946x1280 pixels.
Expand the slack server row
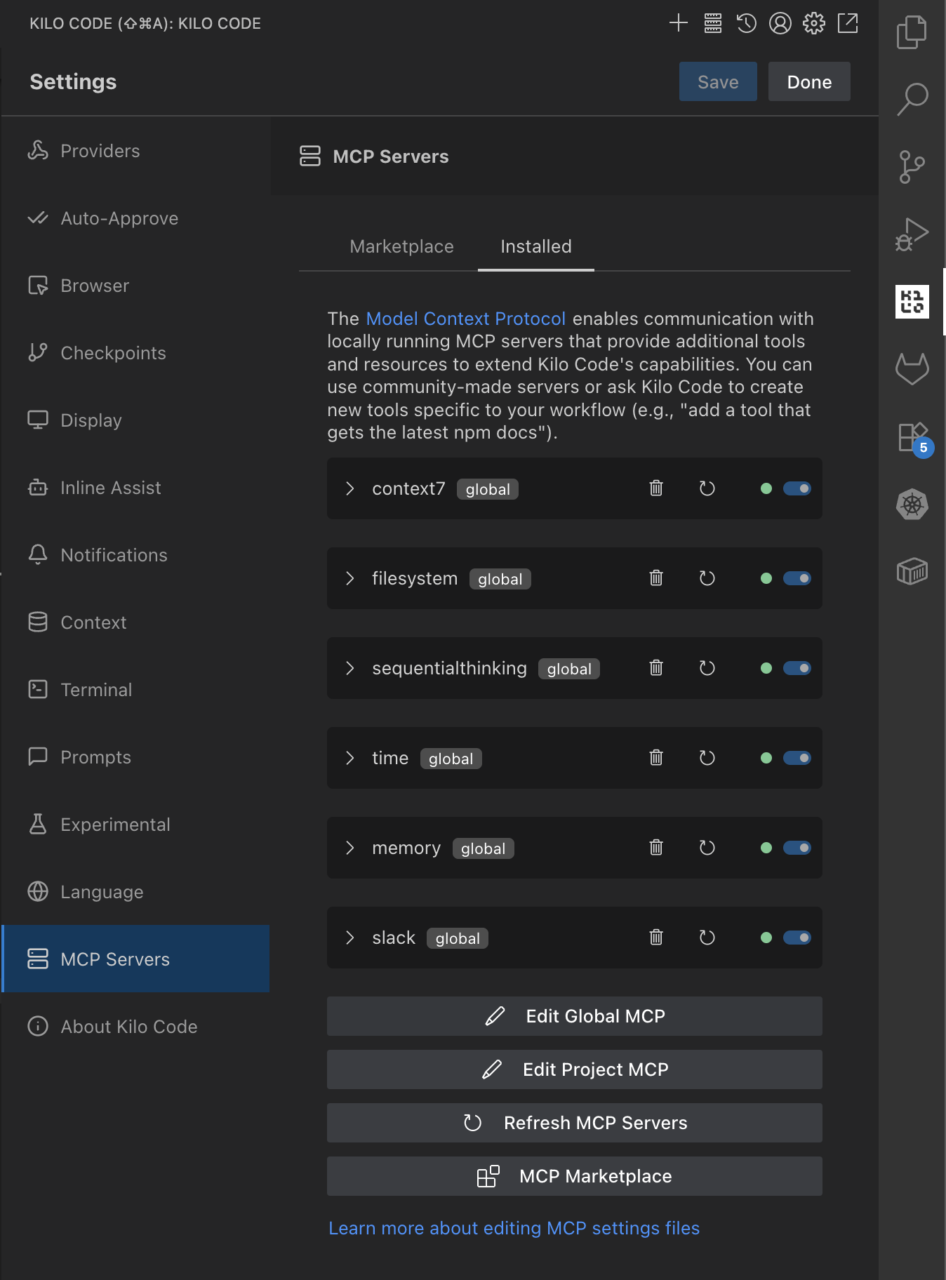click(x=350, y=938)
